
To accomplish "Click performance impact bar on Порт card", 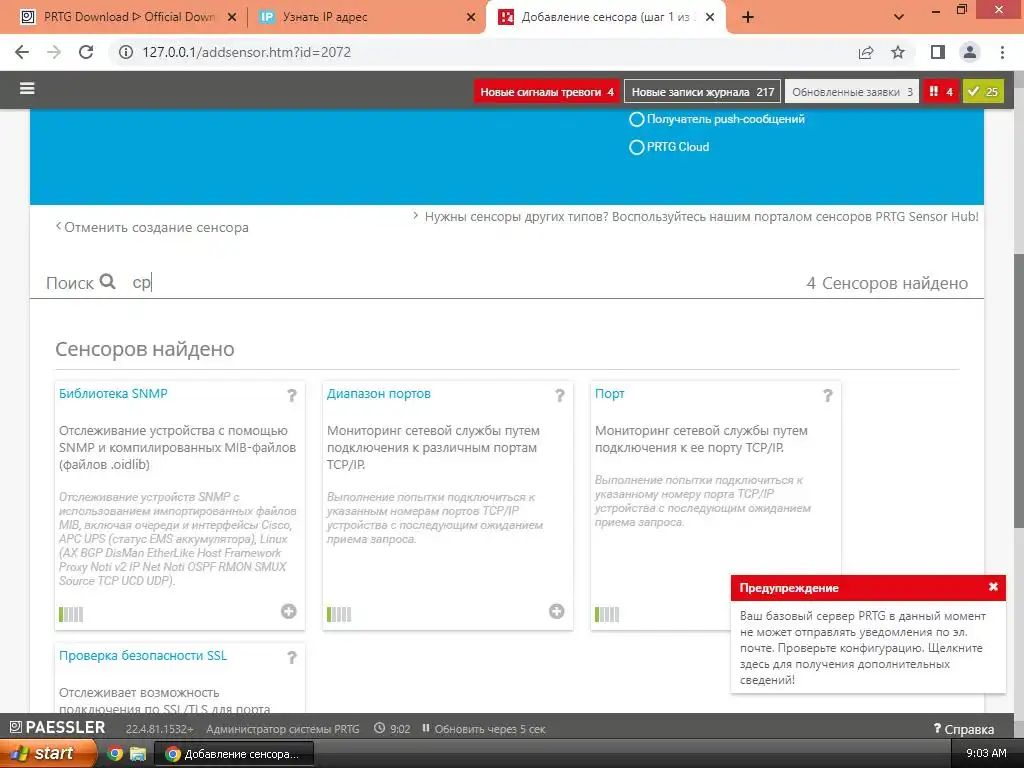I will pos(607,614).
